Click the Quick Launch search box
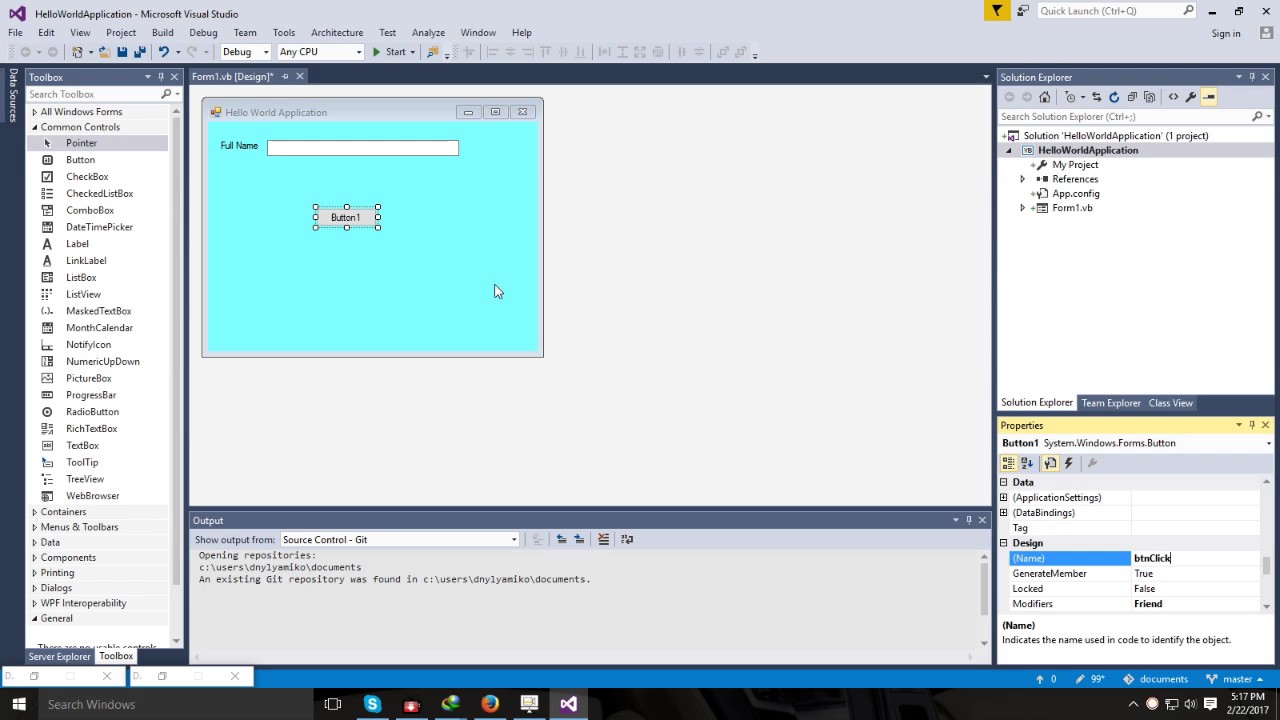This screenshot has height=720, width=1280. [x=1116, y=11]
